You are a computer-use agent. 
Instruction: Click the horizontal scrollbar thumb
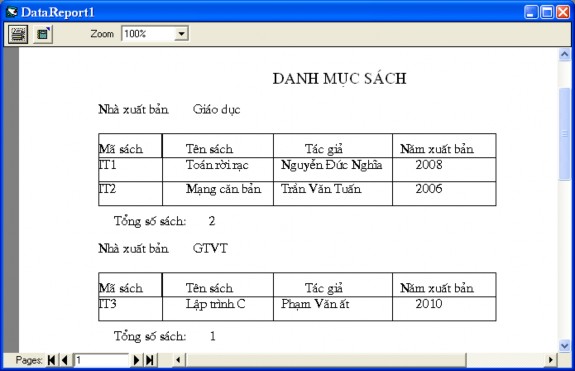pos(326,360)
